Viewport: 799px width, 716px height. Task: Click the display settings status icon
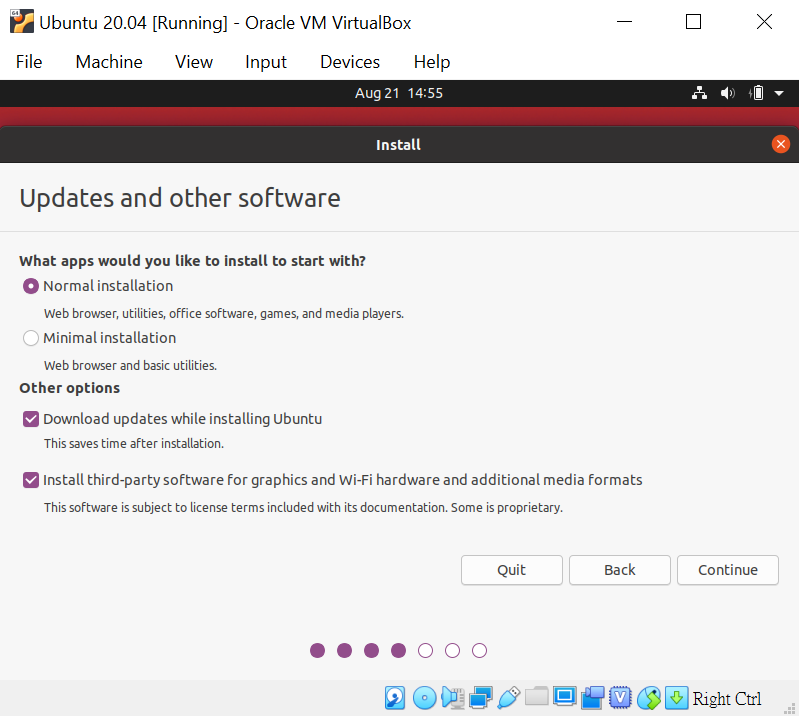[565, 697]
